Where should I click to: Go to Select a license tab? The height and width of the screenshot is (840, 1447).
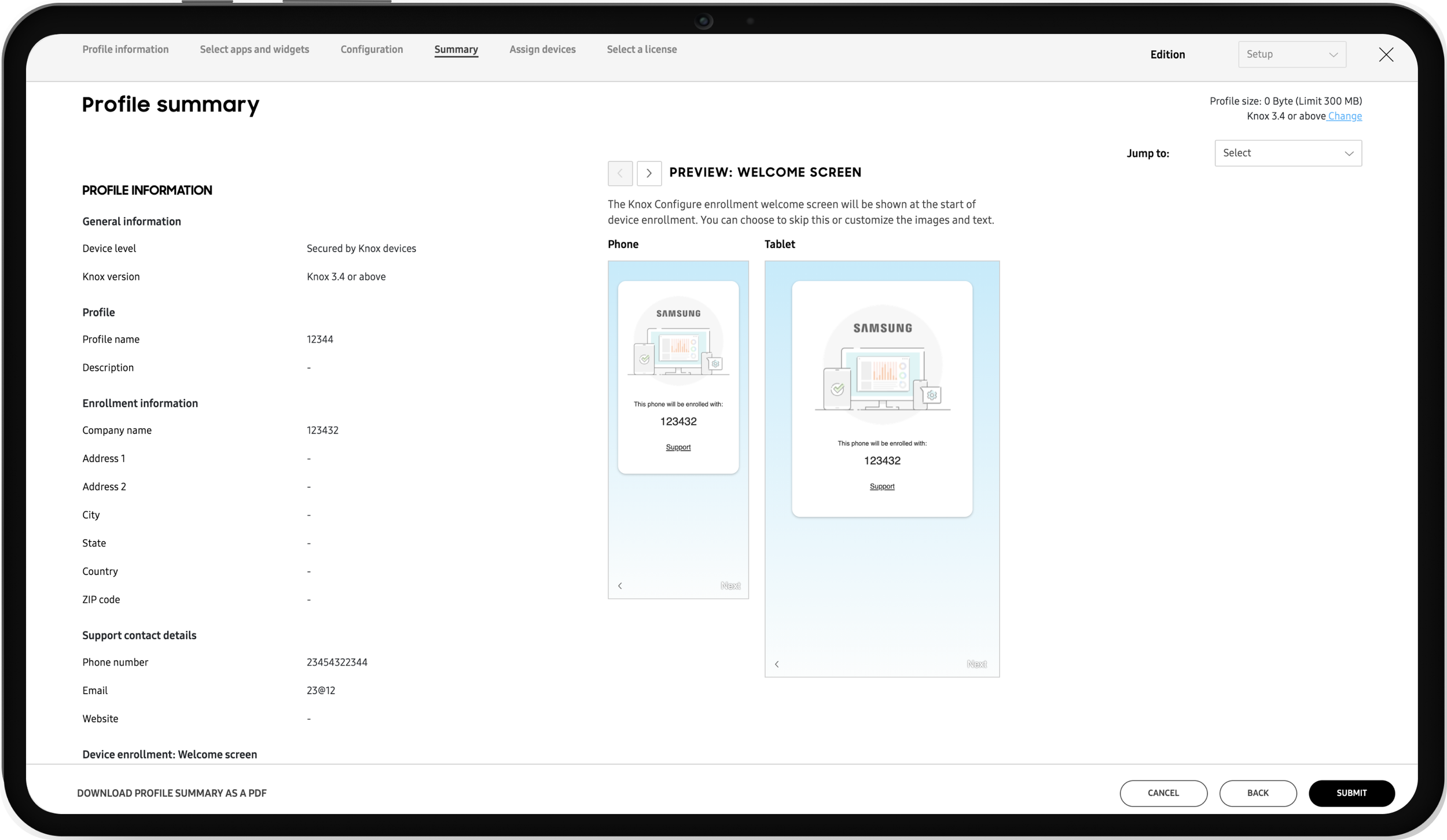[641, 49]
